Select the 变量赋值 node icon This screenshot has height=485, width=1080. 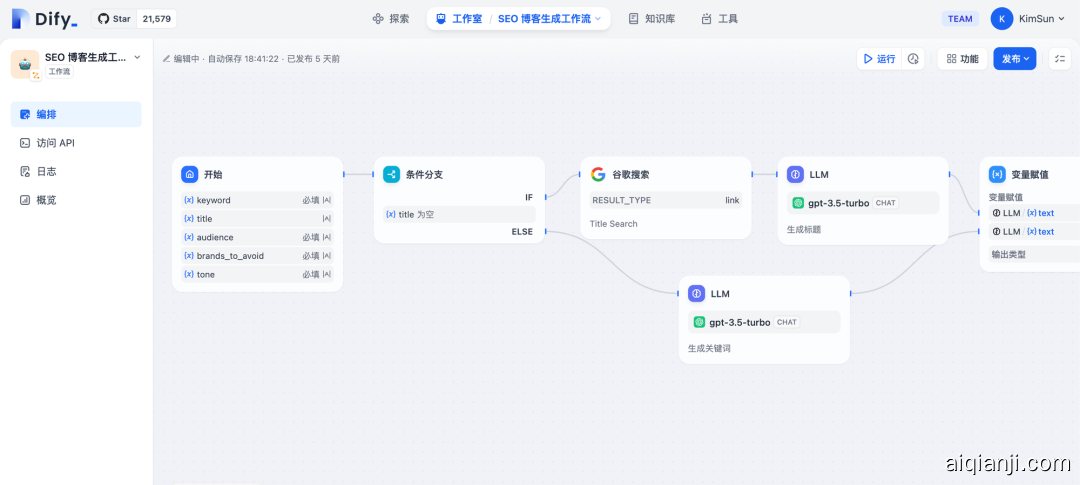(x=997, y=174)
